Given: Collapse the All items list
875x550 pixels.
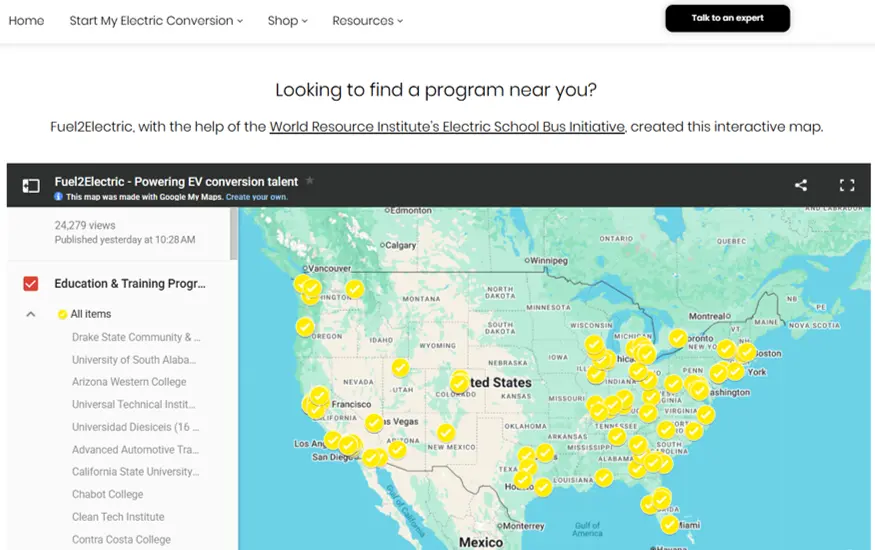Looking at the screenshot, I should 31,315.
